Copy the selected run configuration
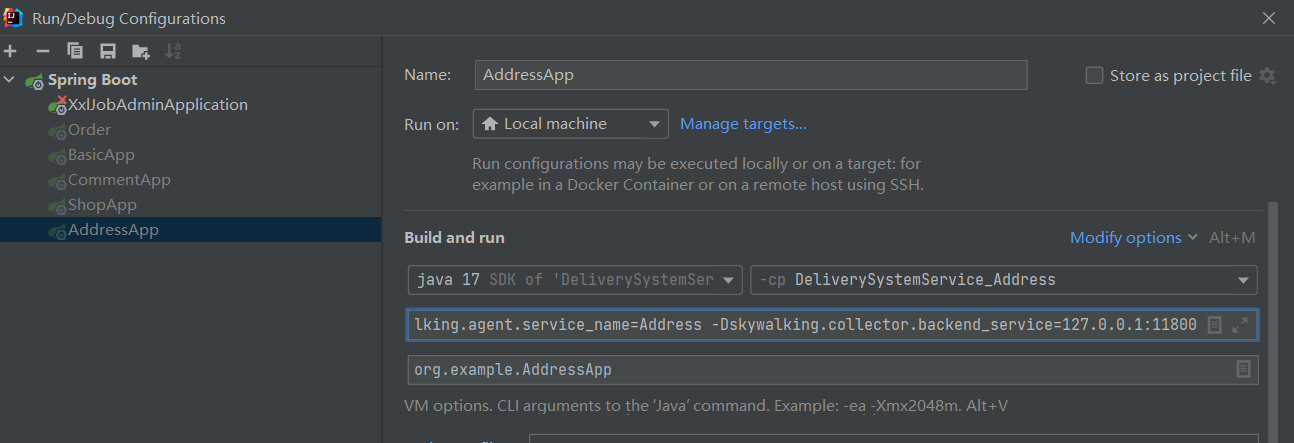The image size is (1294, 443). pos(75,51)
